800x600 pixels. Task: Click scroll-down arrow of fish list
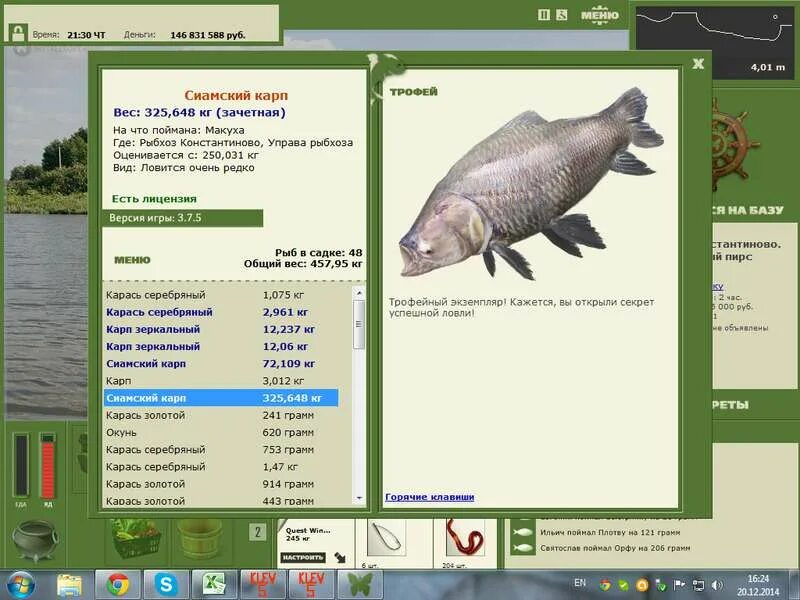pos(359,497)
